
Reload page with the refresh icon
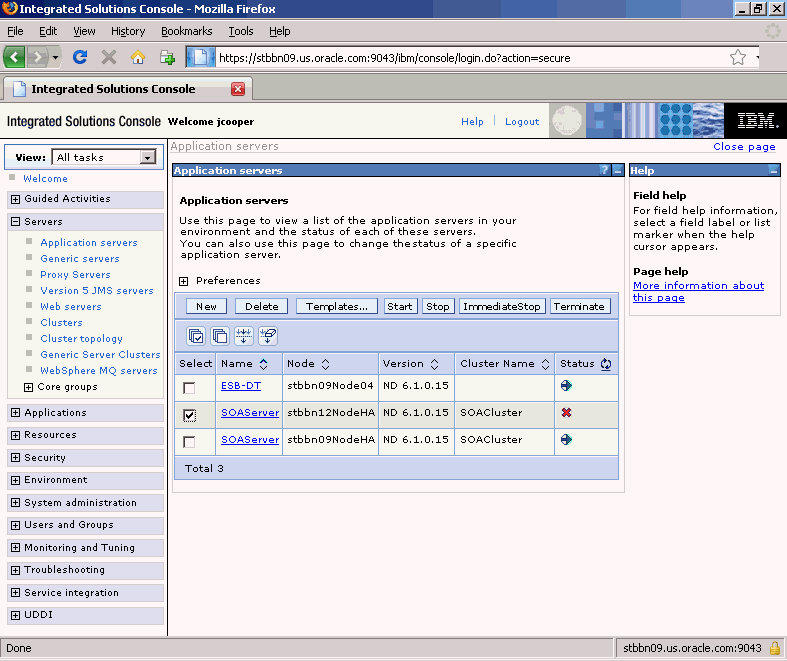tap(80, 57)
